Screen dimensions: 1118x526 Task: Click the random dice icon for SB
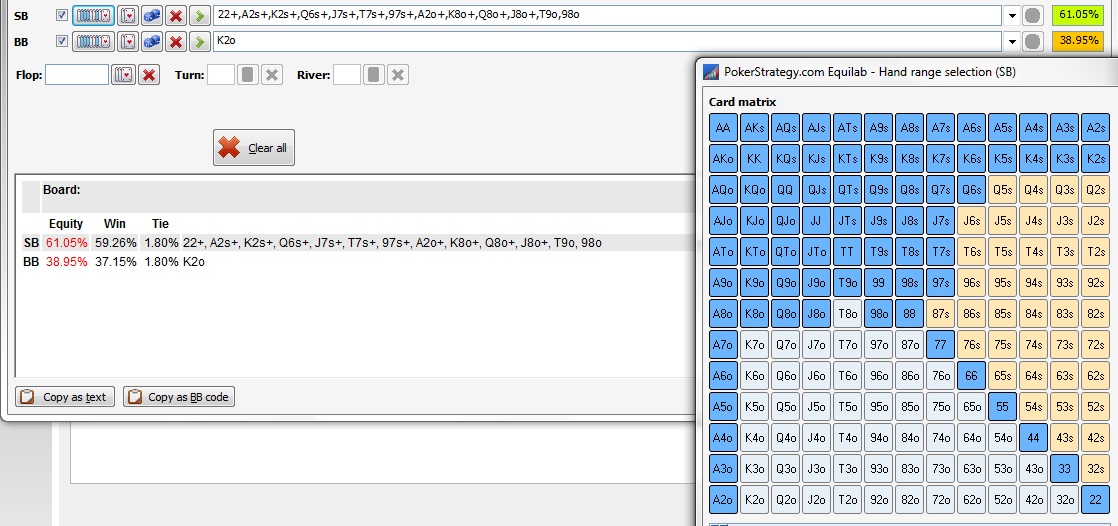[x=152, y=16]
